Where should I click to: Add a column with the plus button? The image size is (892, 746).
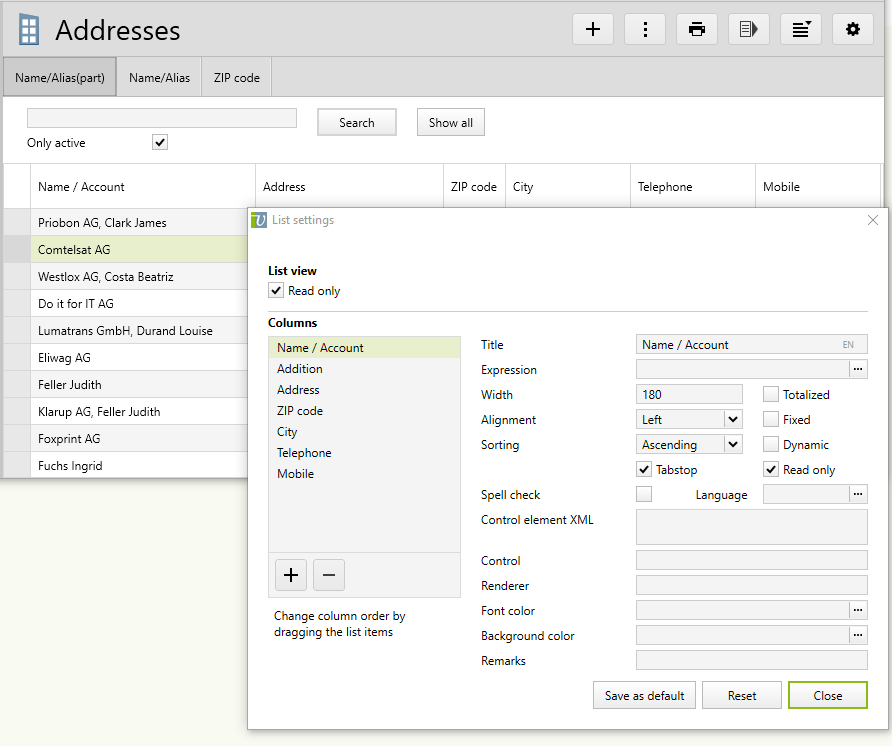(x=291, y=575)
